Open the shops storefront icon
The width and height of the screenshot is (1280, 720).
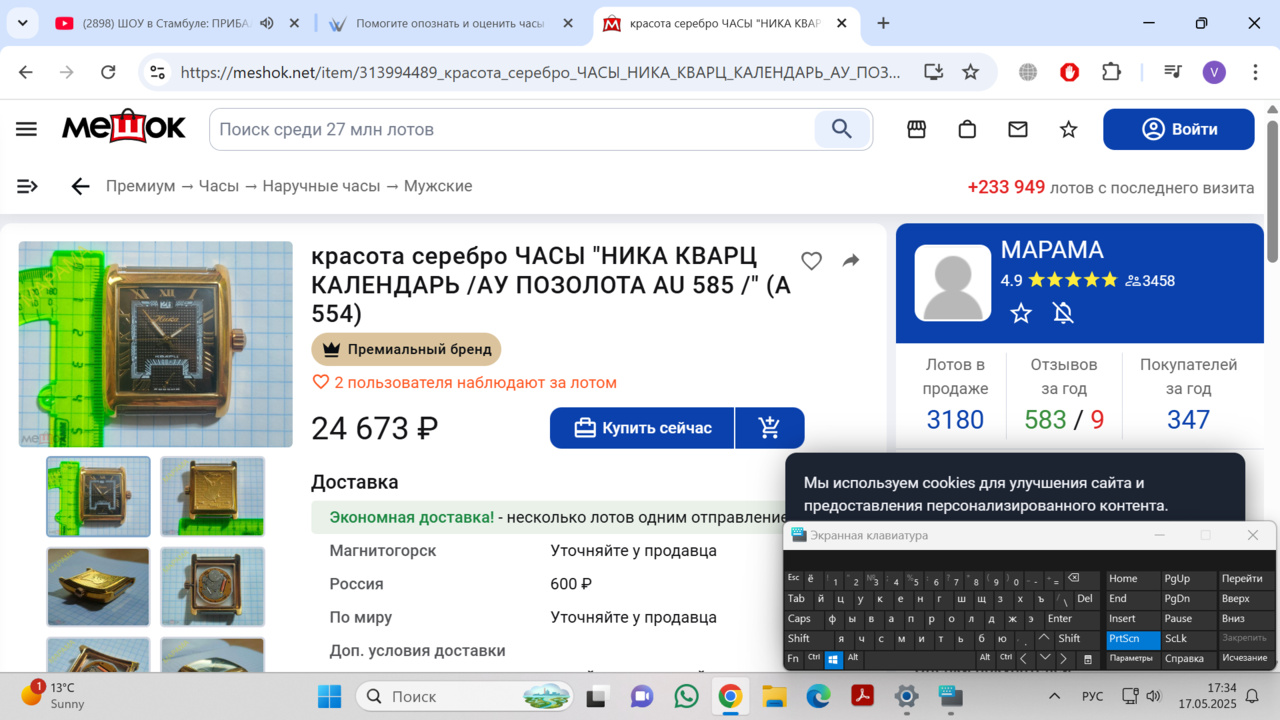[x=916, y=129]
